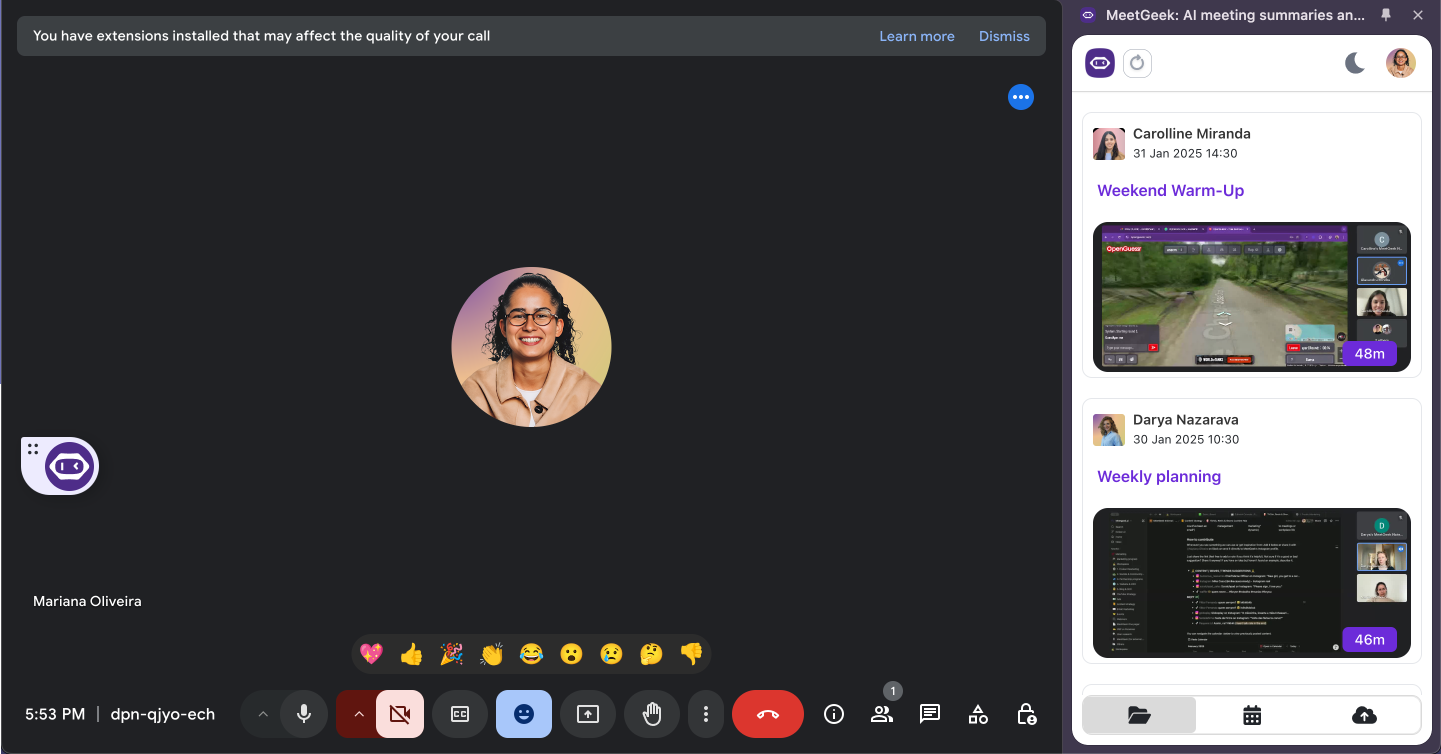Expand video settings chevron beside camera
This screenshot has height=754, width=1441.
pyautogui.click(x=358, y=714)
